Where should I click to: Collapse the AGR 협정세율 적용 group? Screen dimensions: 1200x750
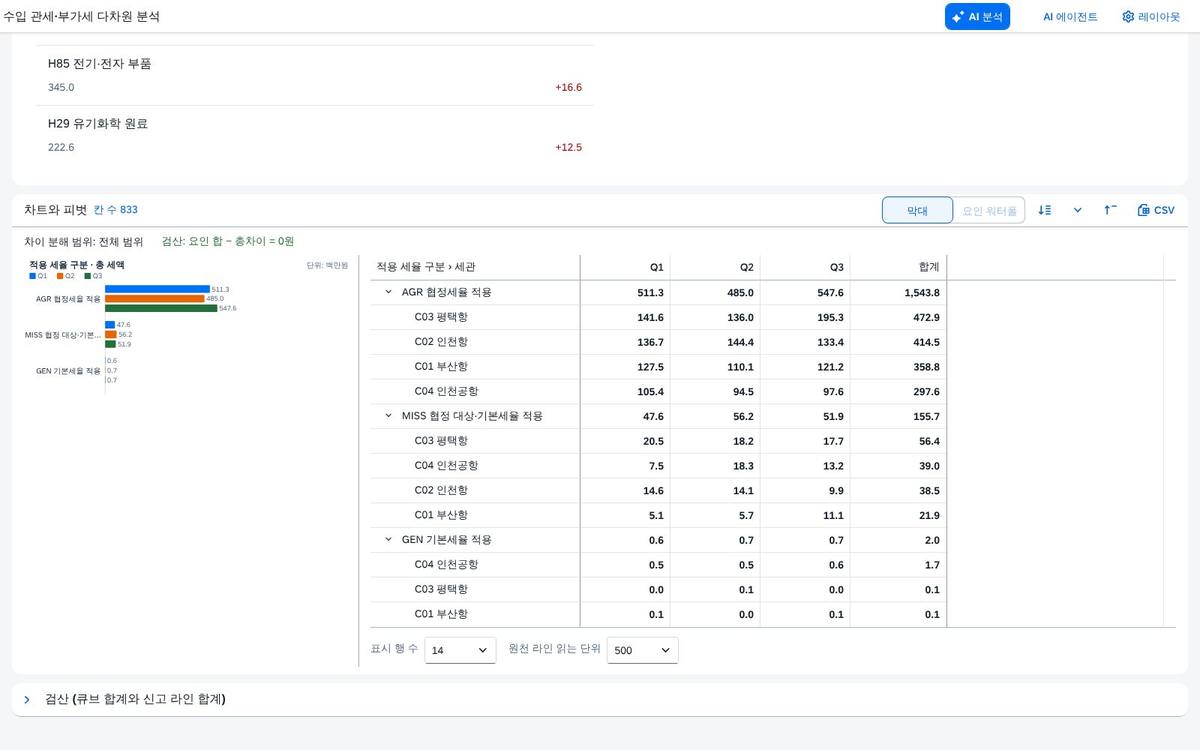coord(389,293)
